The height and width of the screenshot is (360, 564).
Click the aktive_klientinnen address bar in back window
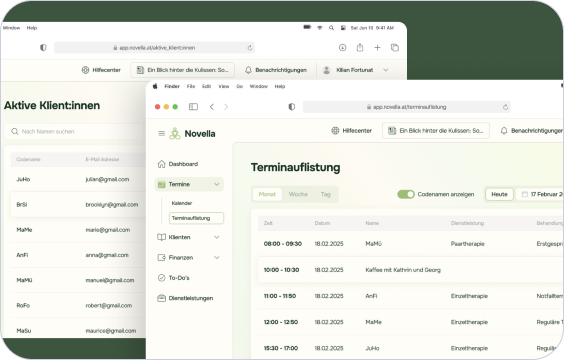(x=155, y=47)
